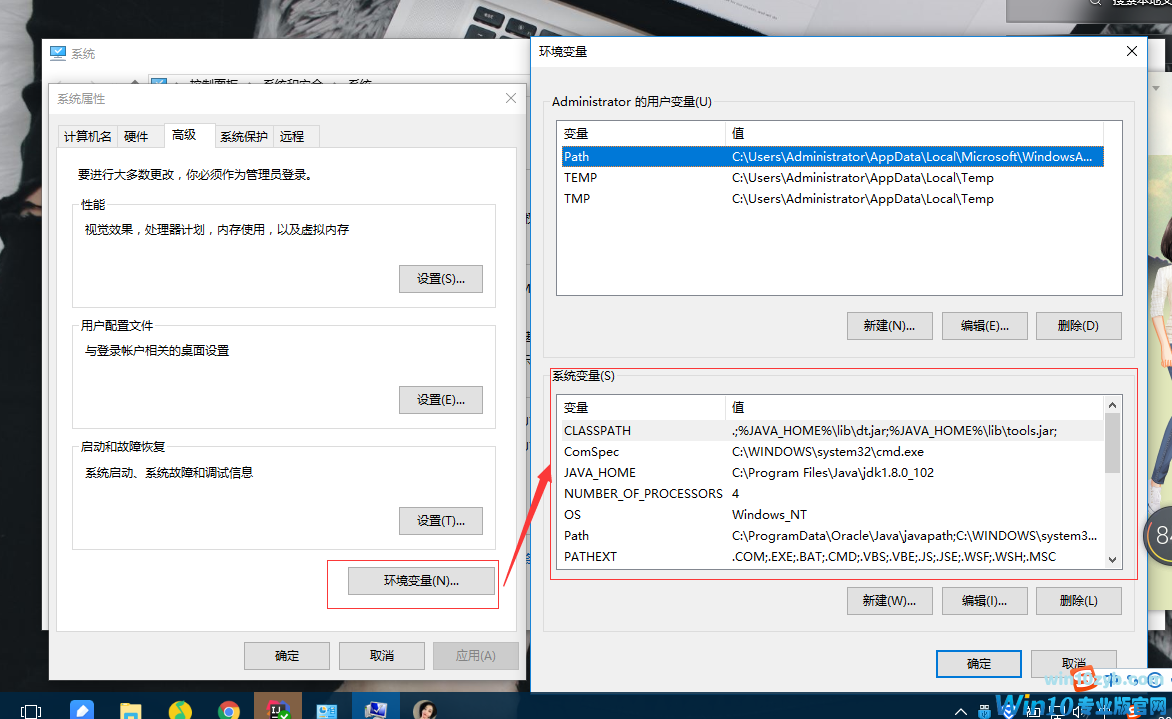Click the volume icon in the system tray
Image resolution: width=1172 pixels, height=719 pixels.
pyautogui.click(x=1076, y=712)
